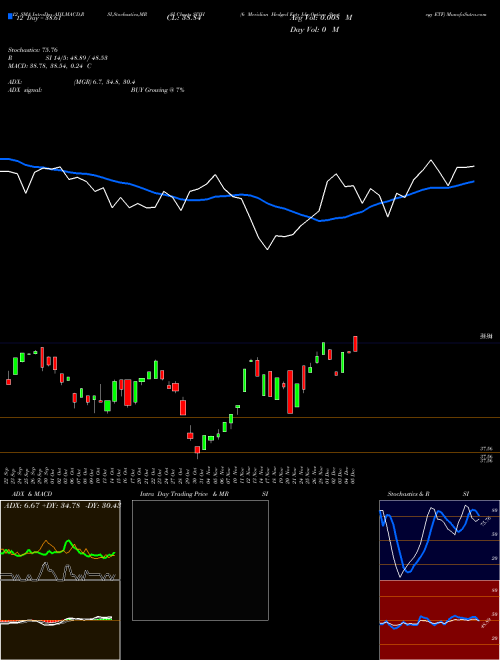Click the top price label on the right axis
The image size is (500, 660).
[486, 336]
